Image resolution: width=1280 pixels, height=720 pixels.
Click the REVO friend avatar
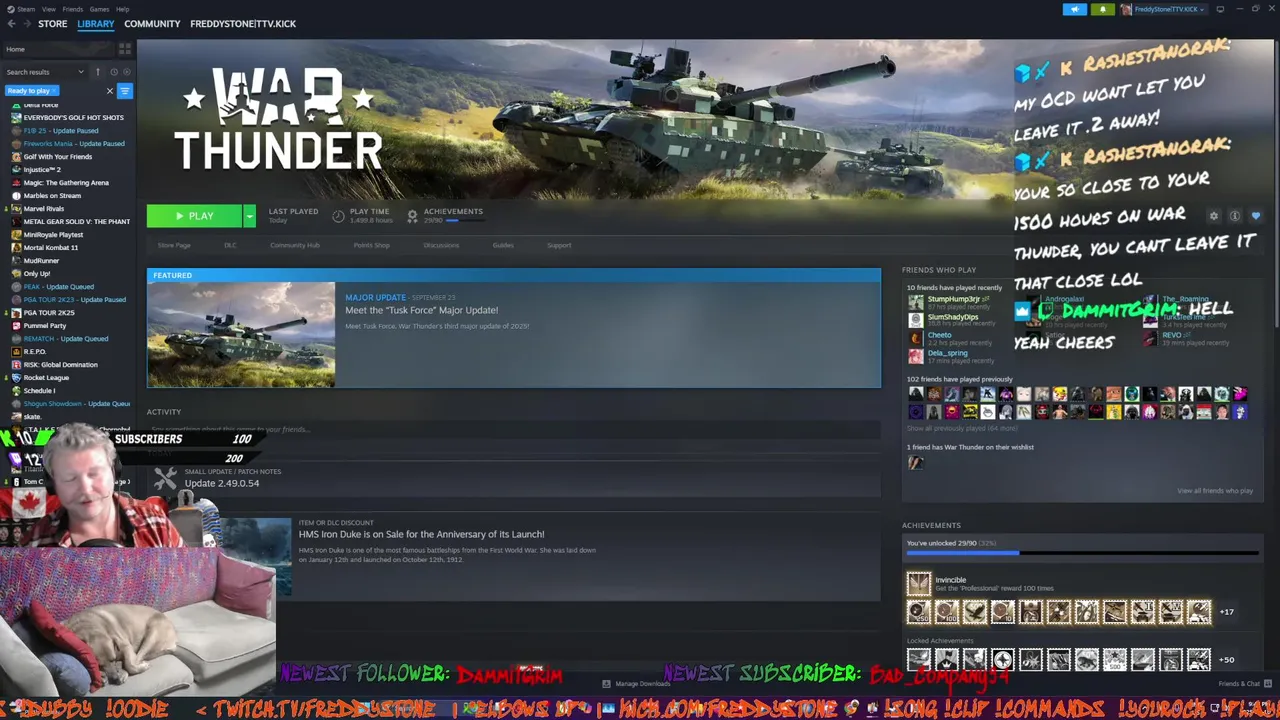[1150, 338]
